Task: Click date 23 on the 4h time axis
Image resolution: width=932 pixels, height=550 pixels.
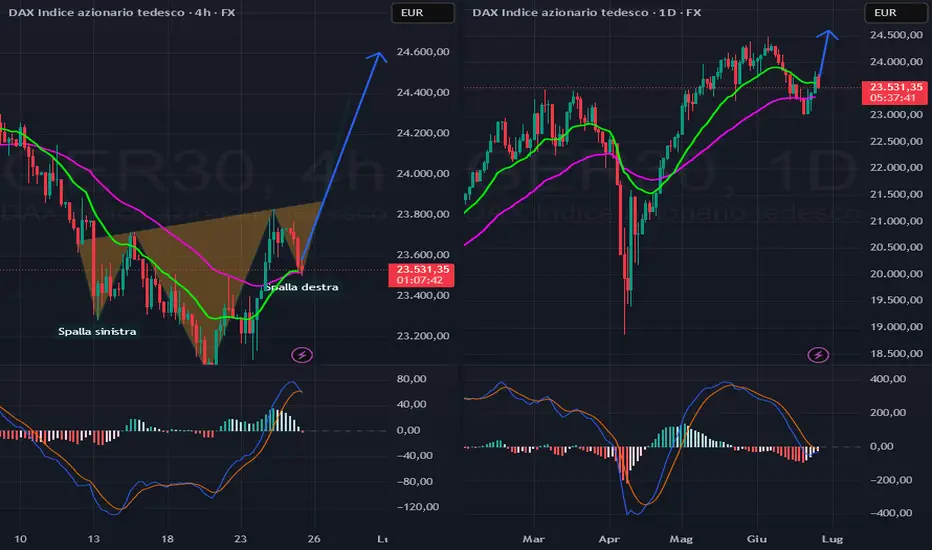Action: 240,539
